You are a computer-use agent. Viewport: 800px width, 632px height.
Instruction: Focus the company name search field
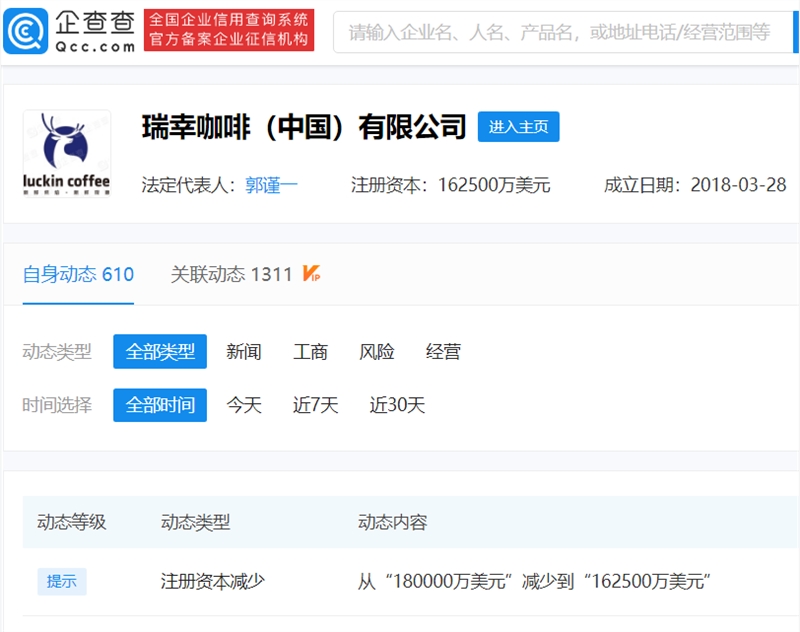(x=560, y=32)
